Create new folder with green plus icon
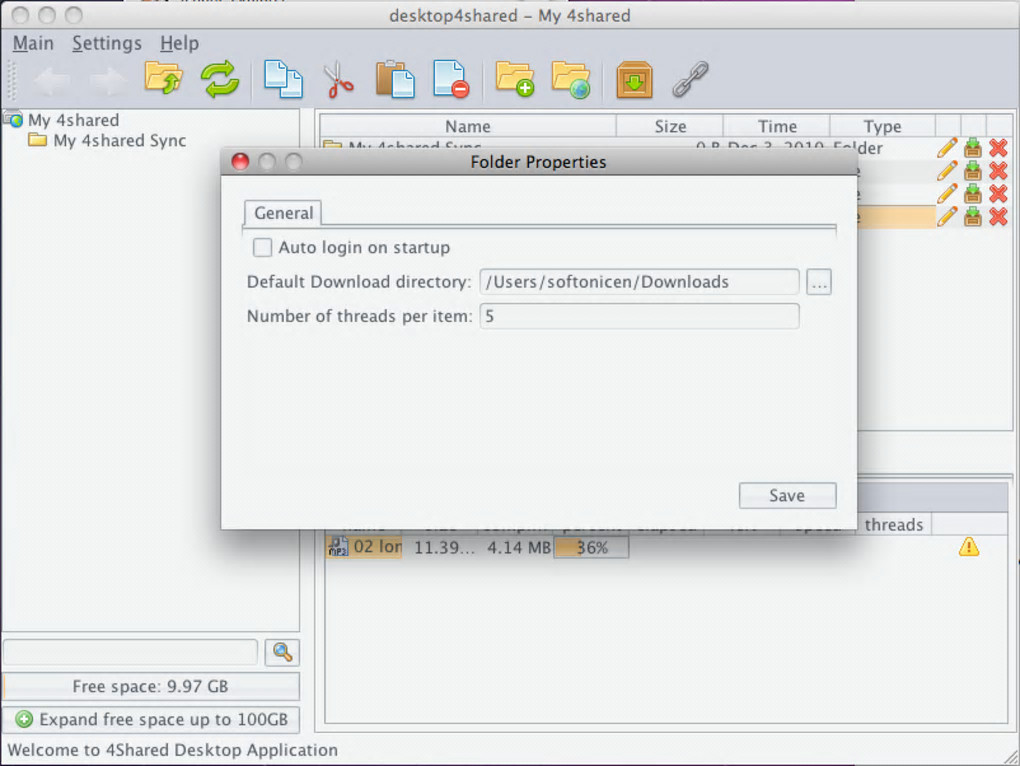Image resolution: width=1020 pixels, height=766 pixels. [515, 79]
